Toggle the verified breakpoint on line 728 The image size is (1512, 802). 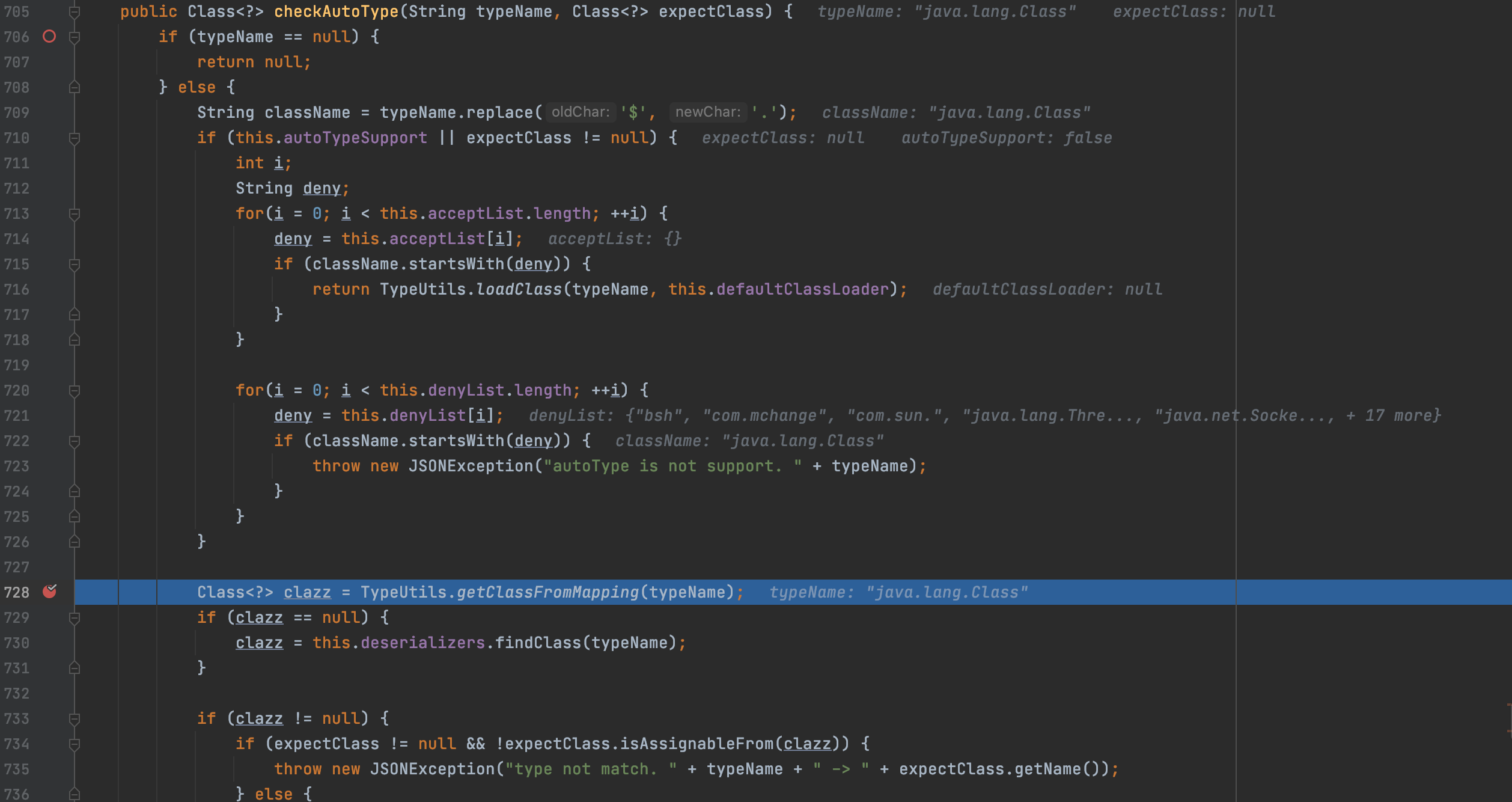click(x=49, y=592)
